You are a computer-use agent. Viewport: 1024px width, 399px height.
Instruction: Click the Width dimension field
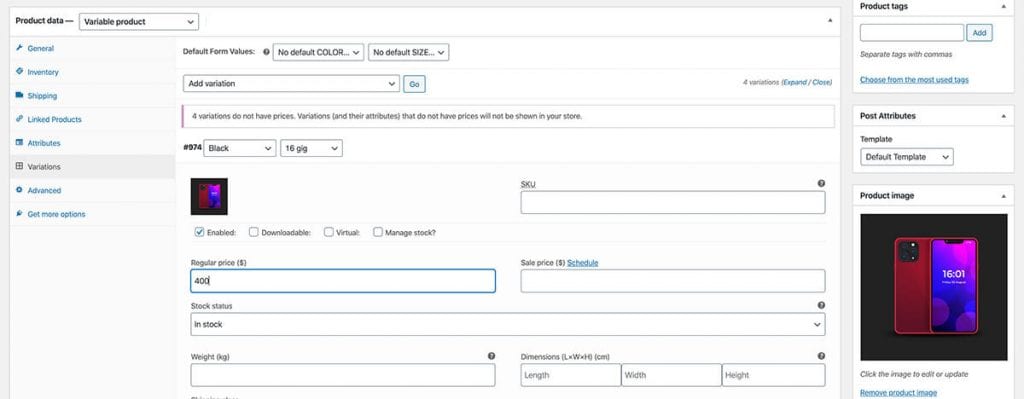coord(671,375)
